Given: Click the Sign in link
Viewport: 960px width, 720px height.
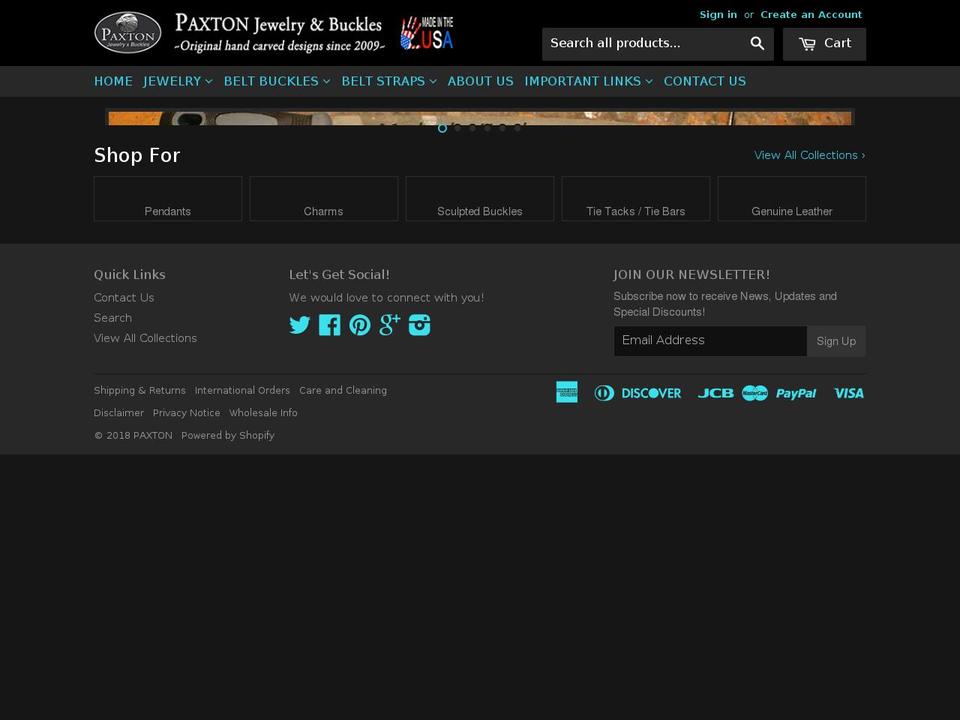Looking at the screenshot, I should tap(718, 15).
